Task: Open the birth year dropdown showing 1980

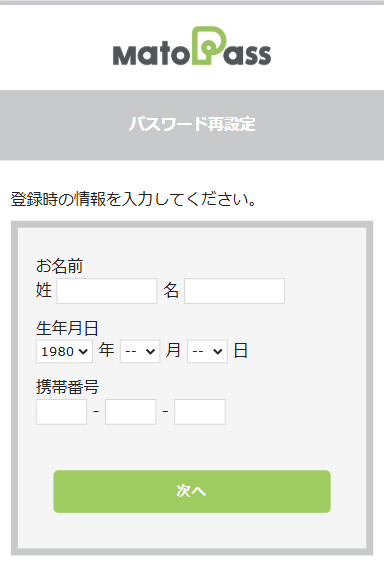Action: tap(64, 351)
